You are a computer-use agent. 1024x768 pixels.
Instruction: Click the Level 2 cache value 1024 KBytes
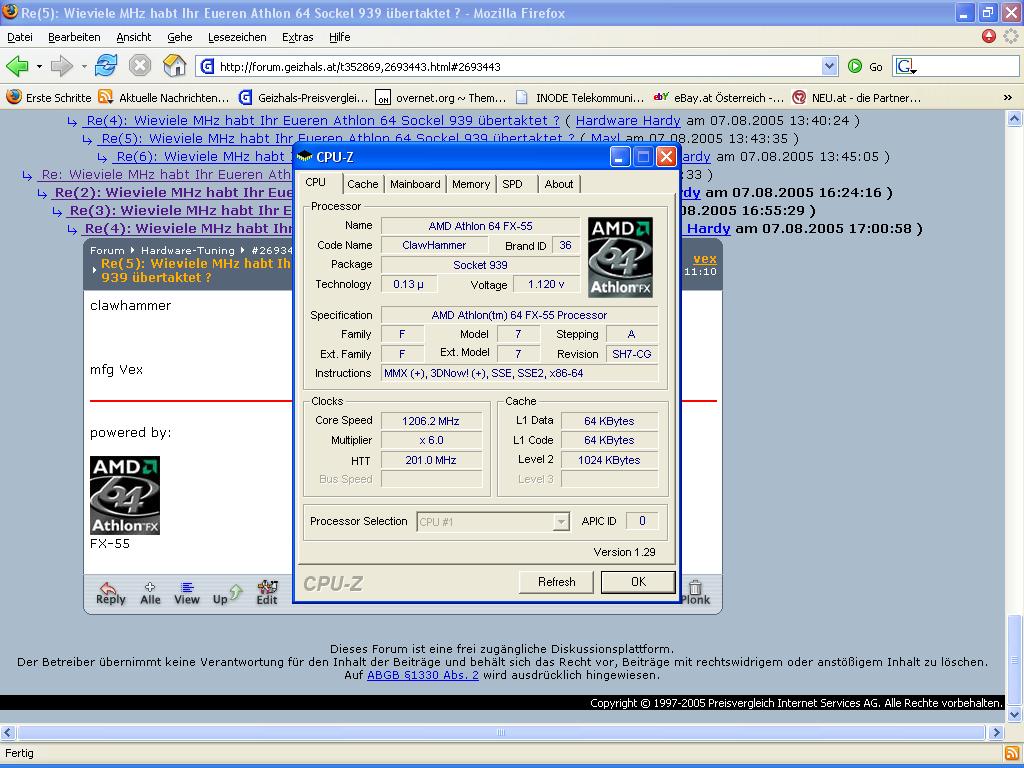[x=609, y=460]
